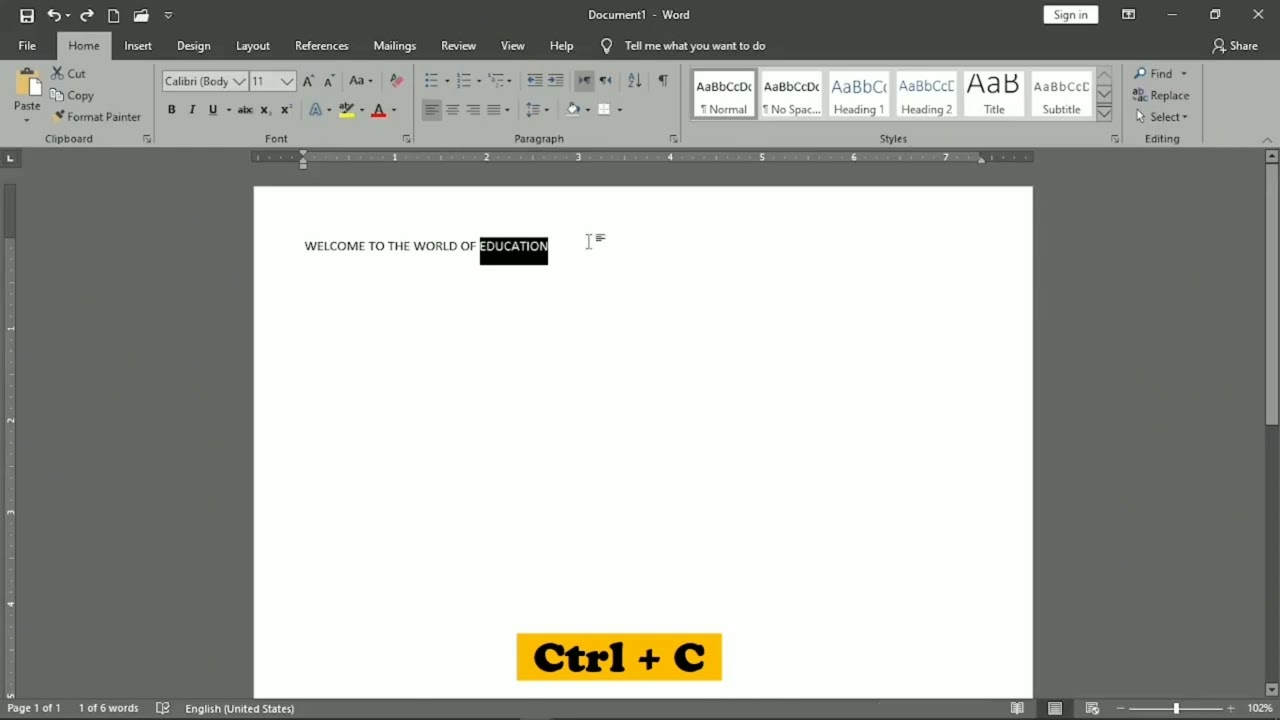Screen dimensions: 1280x720
Task: Switch to Web Layout view
Action: point(1092,708)
